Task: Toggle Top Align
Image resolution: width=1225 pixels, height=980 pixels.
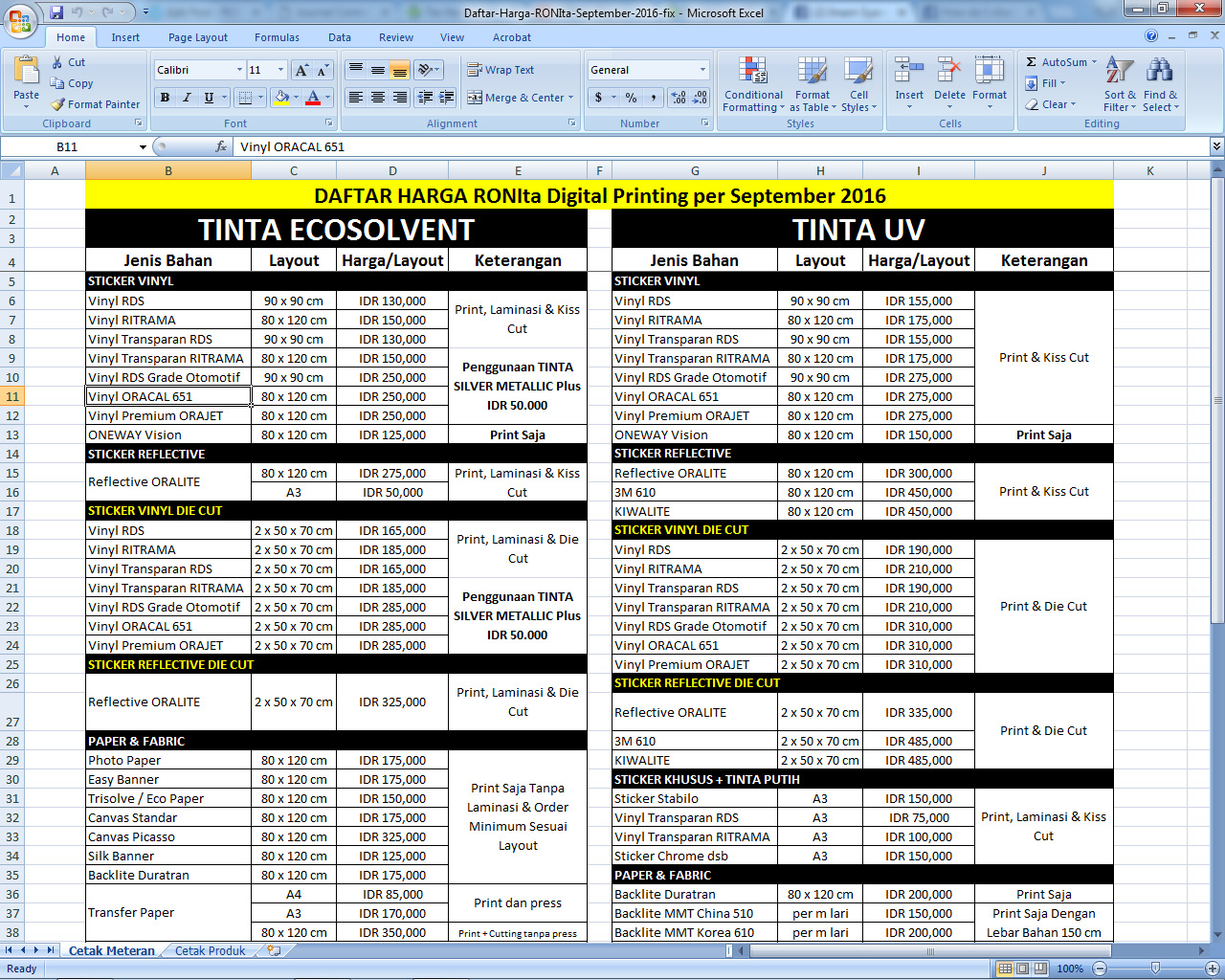Action: tap(356, 70)
